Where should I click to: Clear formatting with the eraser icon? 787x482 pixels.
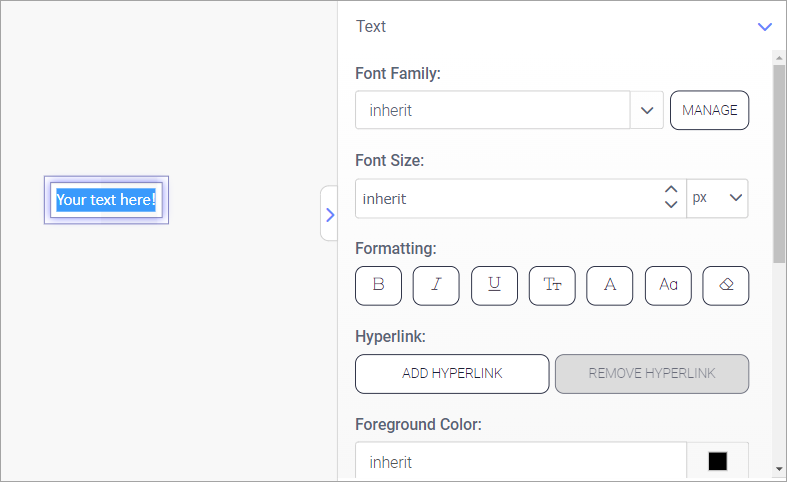coord(726,285)
